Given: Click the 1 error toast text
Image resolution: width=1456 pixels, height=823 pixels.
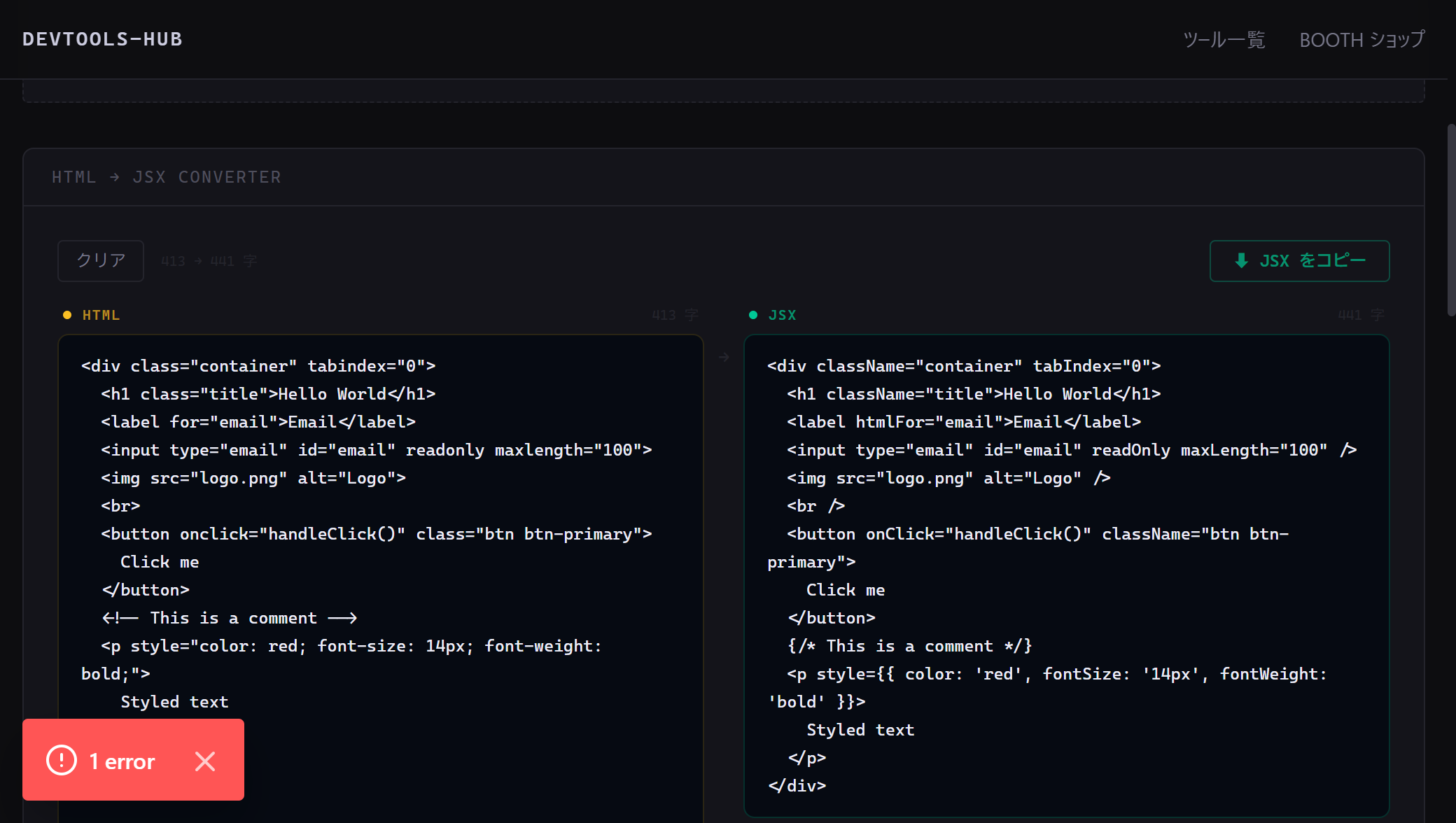Looking at the screenshot, I should tap(122, 761).
